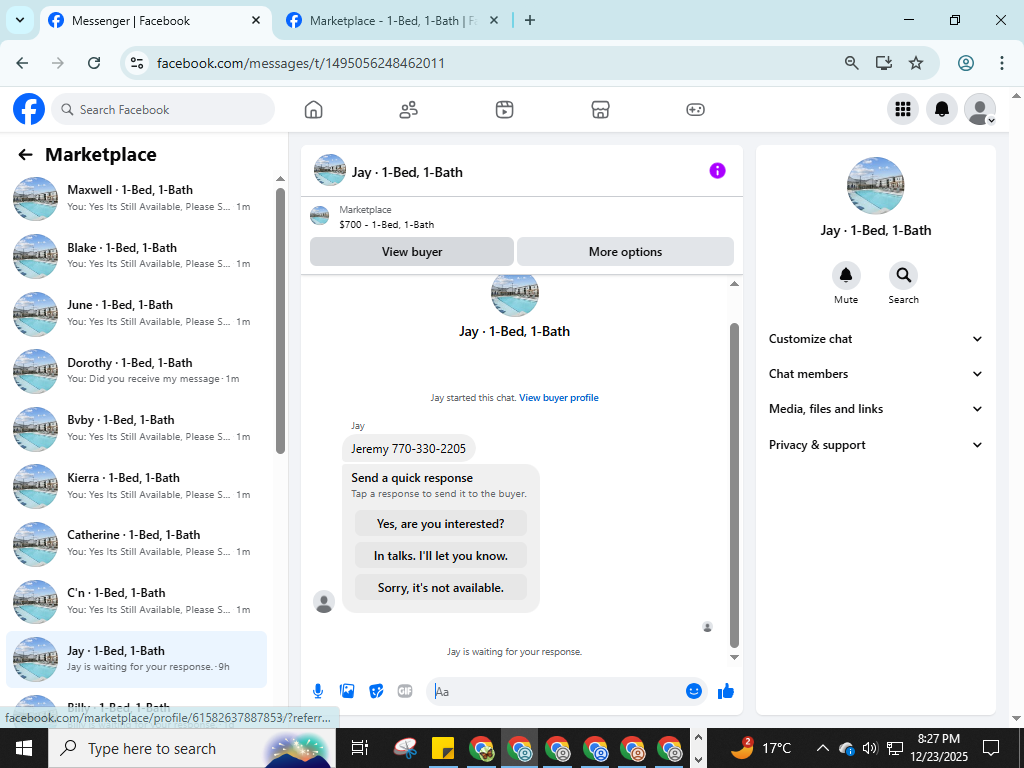Open Task View on the taskbar
The height and width of the screenshot is (768, 1024).
[x=359, y=748]
